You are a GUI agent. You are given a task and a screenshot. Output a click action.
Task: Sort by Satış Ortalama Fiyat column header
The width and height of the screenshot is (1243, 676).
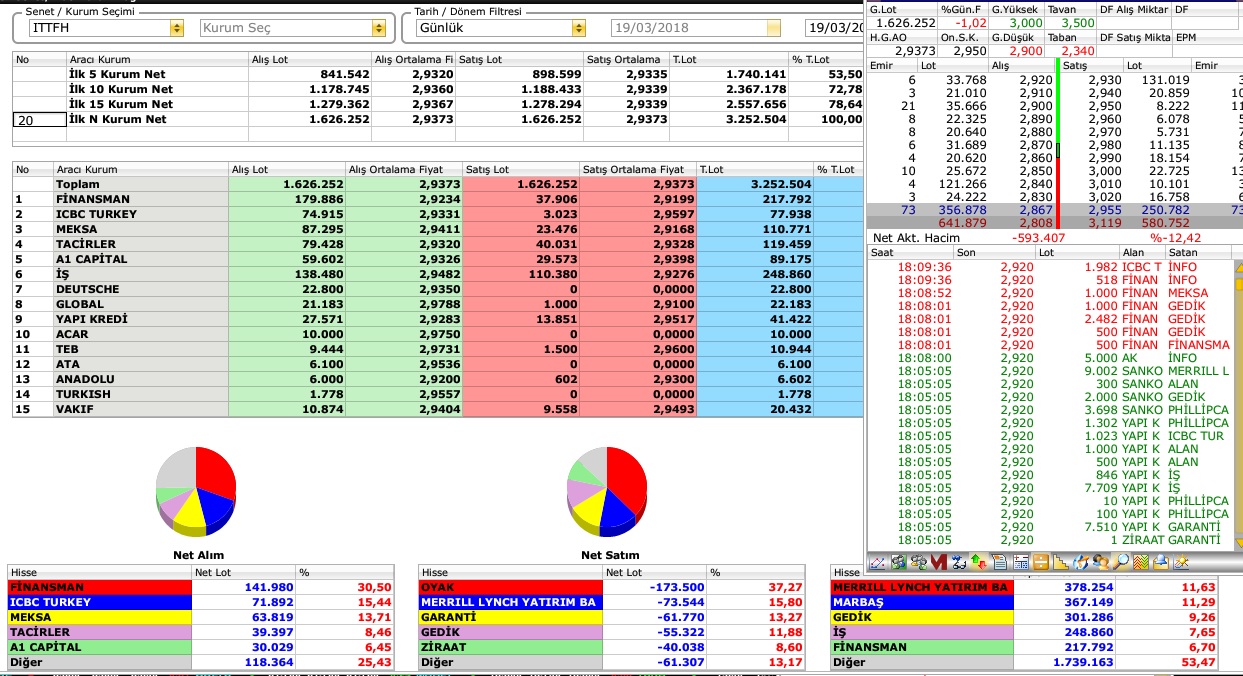tap(638, 170)
